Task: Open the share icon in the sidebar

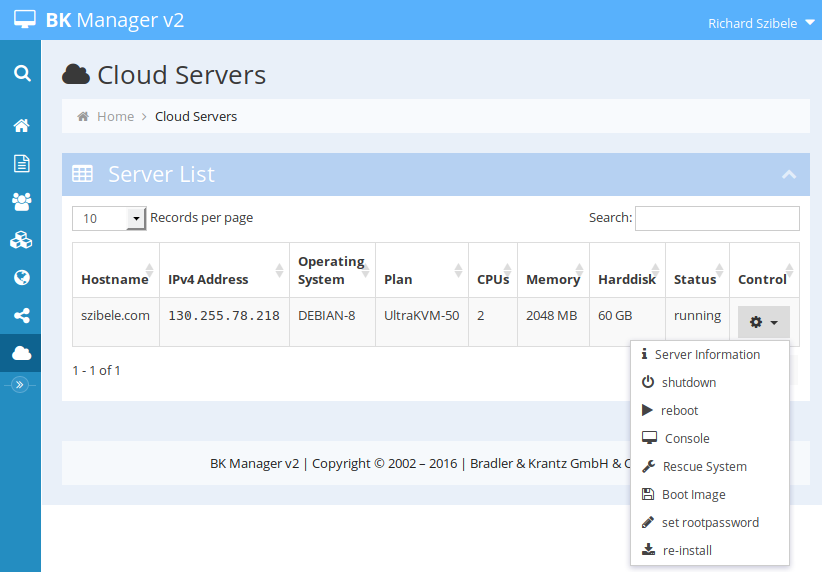Action: tap(21, 316)
